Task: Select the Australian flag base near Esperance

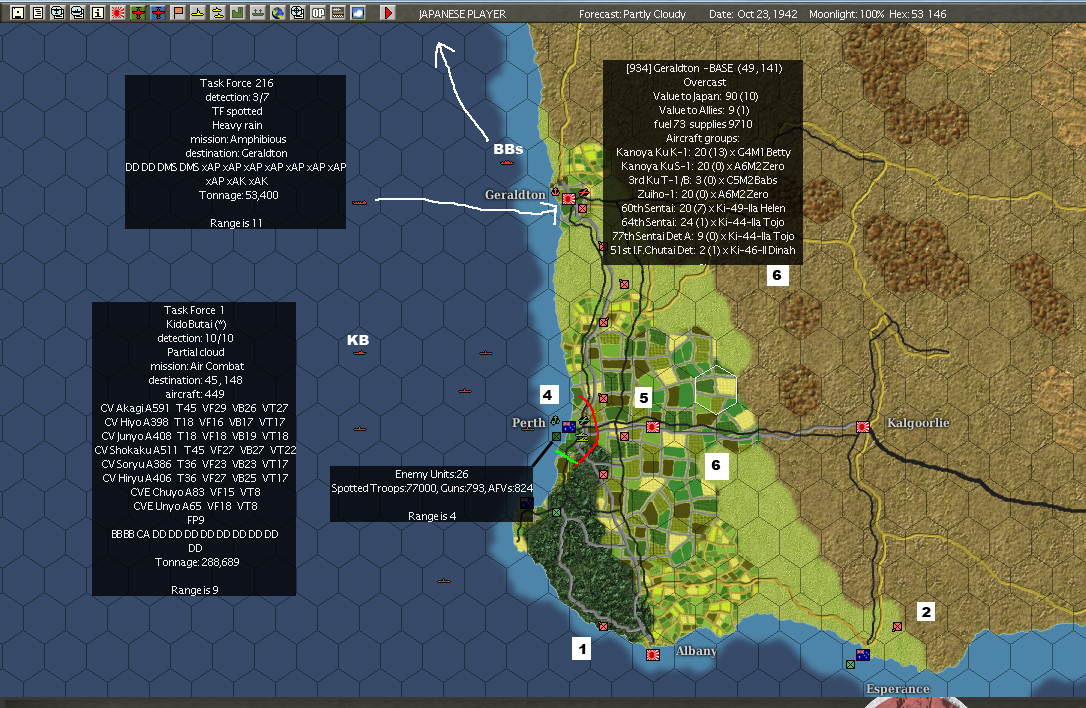Action: pos(863,654)
